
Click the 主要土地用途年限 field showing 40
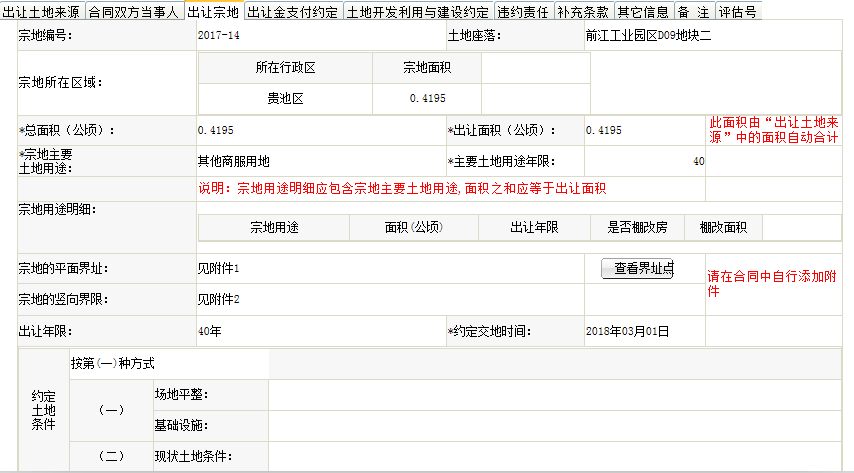pyautogui.click(x=645, y=161)
